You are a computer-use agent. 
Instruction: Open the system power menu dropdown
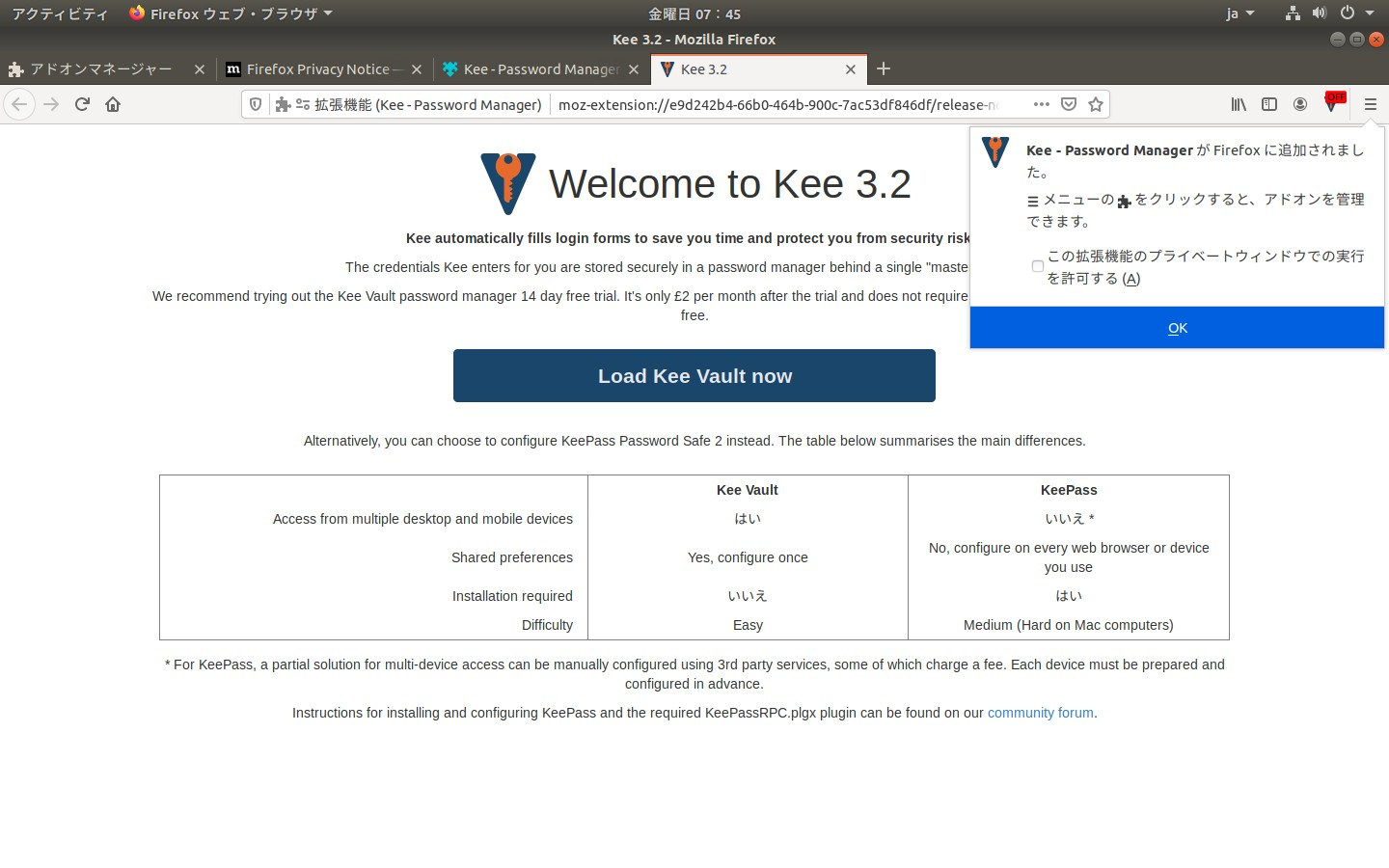[1356, 14]
